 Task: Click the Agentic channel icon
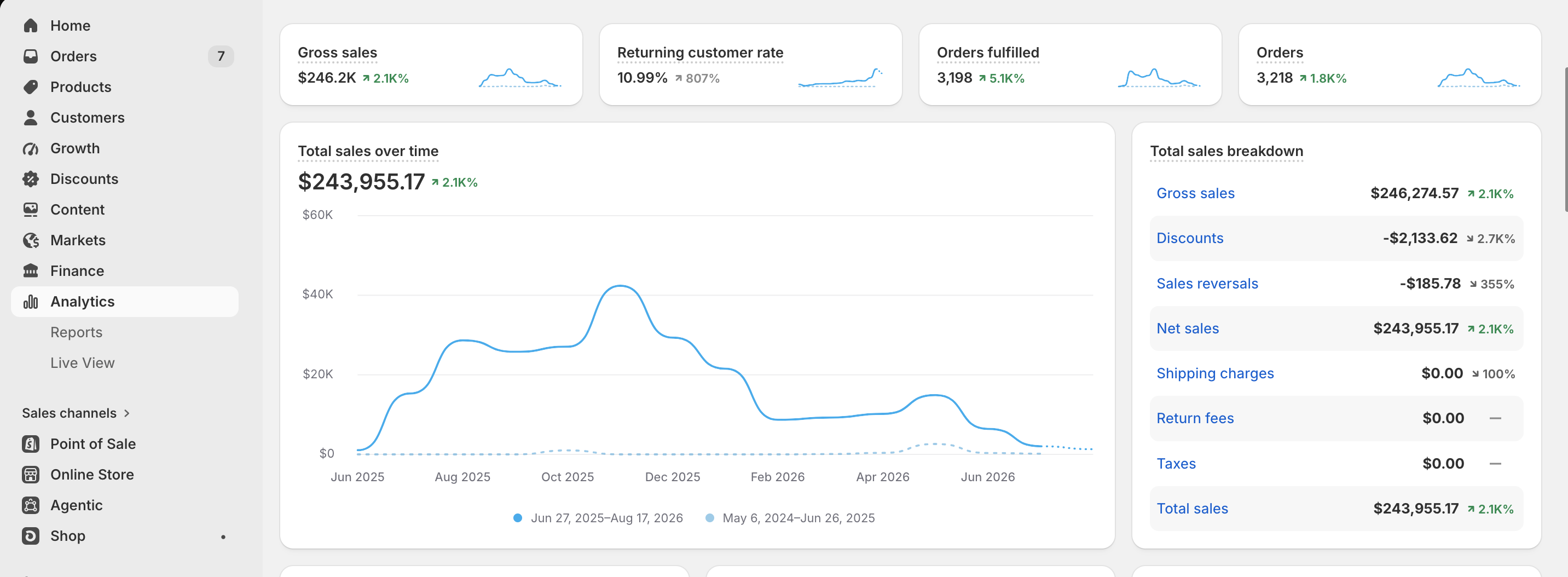tap(31, 505)
